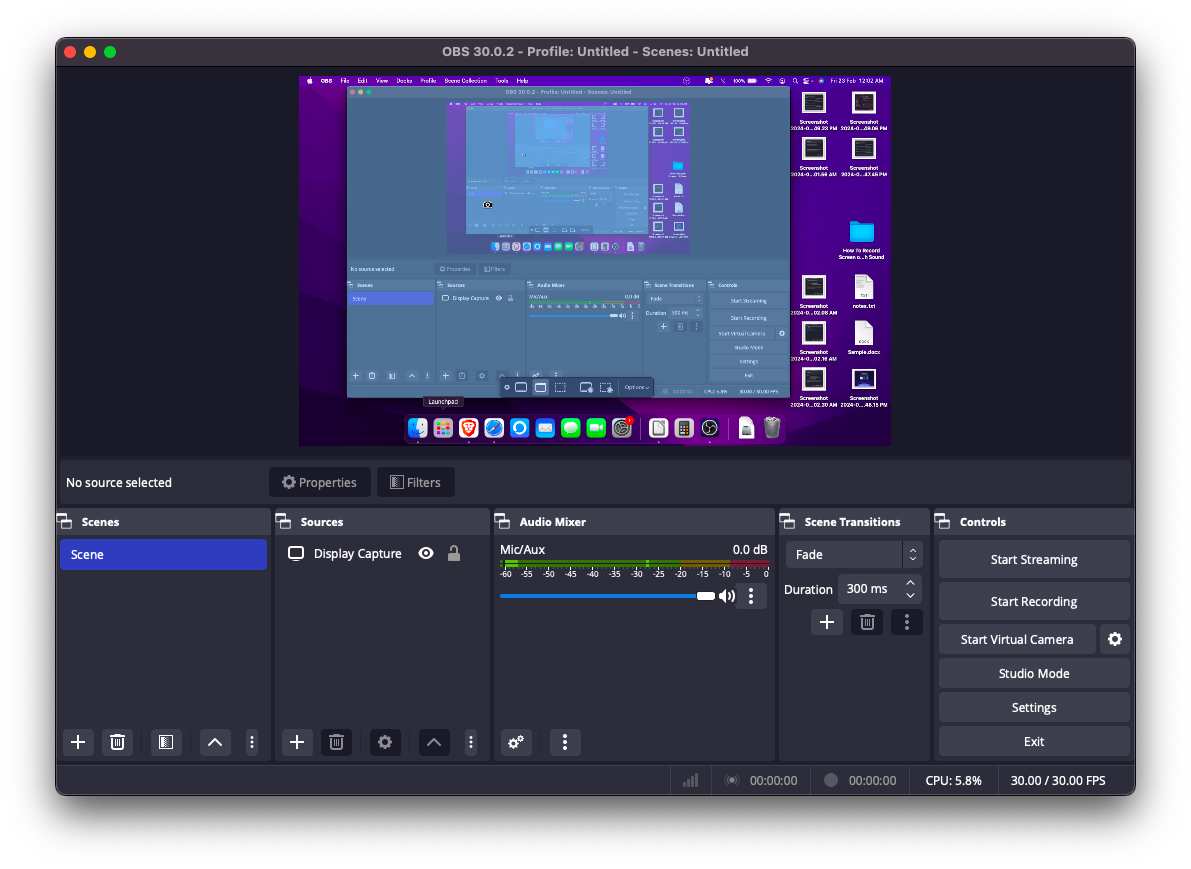The height and width of the screenshot is (869, 1191).
Task: Adjust the Mic/Aux volume slider
Action: pos(608,596)
